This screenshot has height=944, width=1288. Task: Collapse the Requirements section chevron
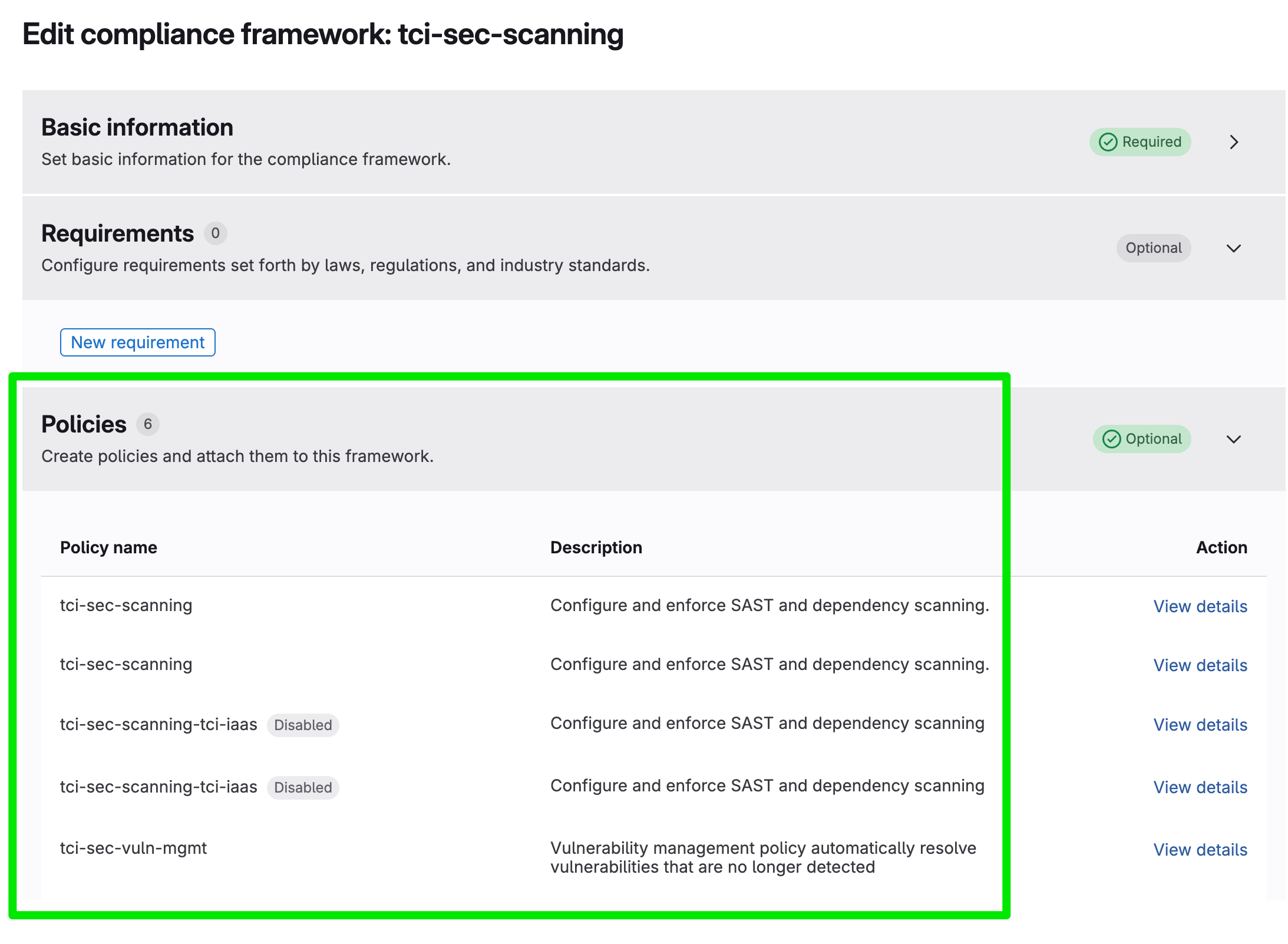[1234, 248]
